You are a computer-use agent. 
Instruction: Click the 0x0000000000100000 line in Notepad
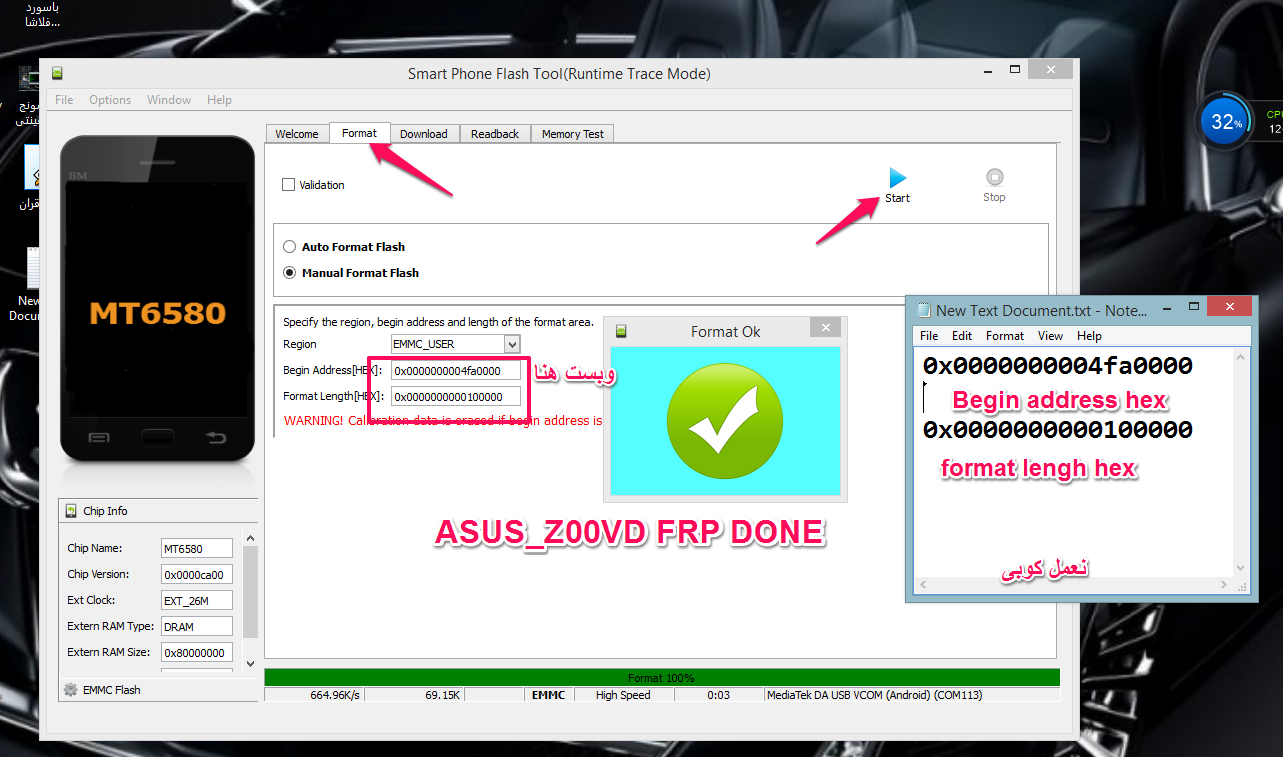1057,430
